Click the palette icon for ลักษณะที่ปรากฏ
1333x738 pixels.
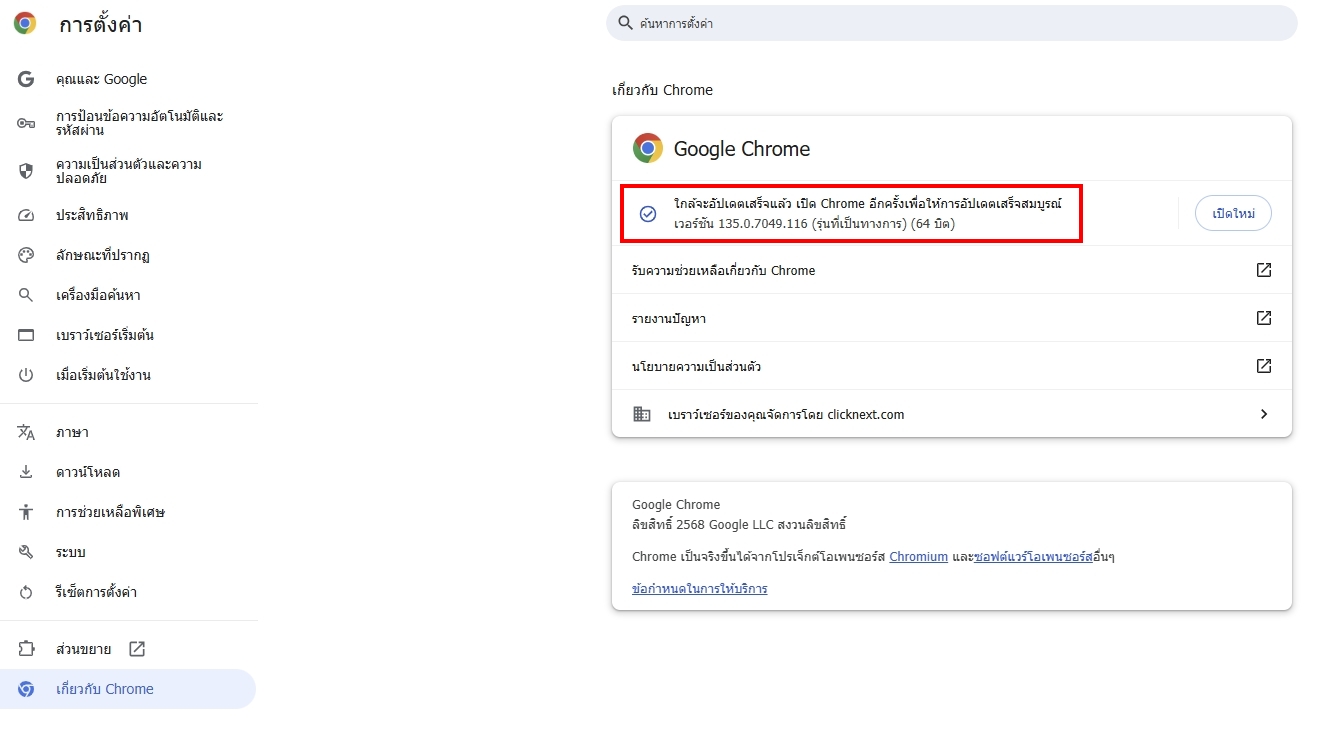pos(26,255)
